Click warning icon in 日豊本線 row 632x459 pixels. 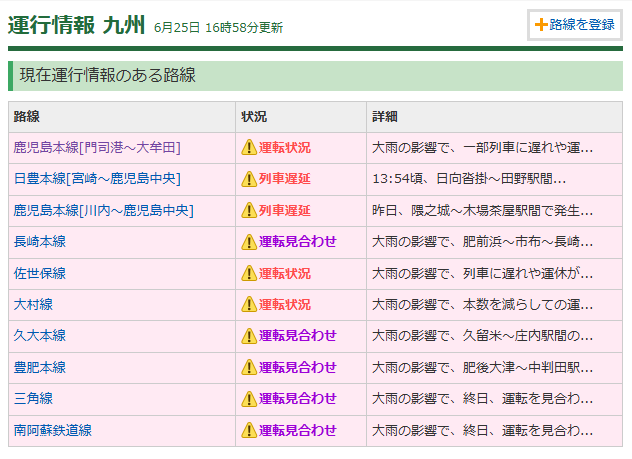pos(249,179)
